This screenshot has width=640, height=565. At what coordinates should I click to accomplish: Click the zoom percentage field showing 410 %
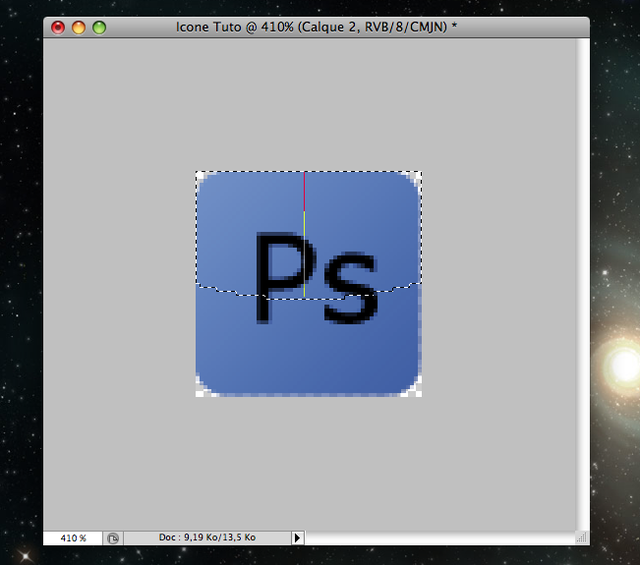[x=73, y=538]
